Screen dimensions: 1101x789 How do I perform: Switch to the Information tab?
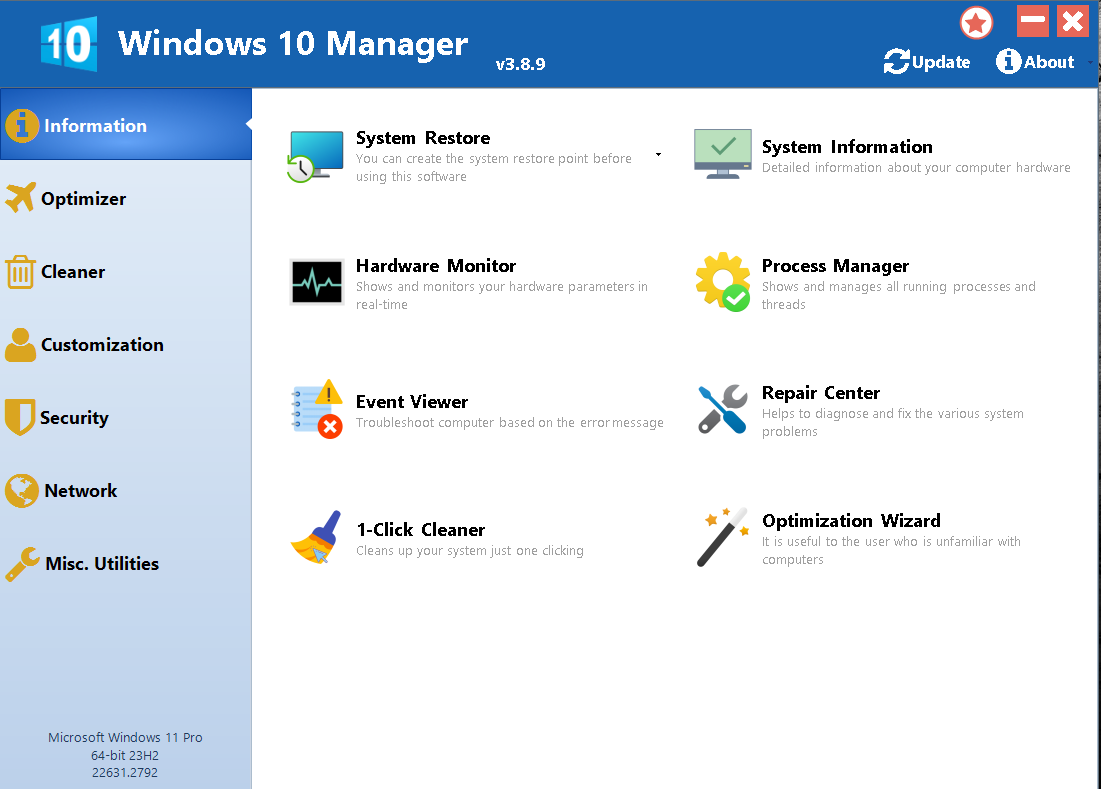[x=126, y=125]
